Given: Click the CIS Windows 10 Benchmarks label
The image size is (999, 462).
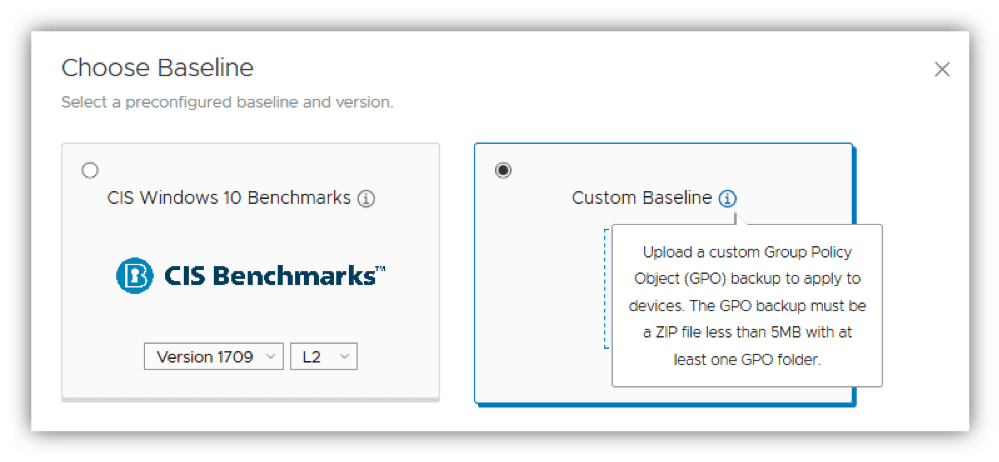Looking at the screenshot, I should 229,198.
